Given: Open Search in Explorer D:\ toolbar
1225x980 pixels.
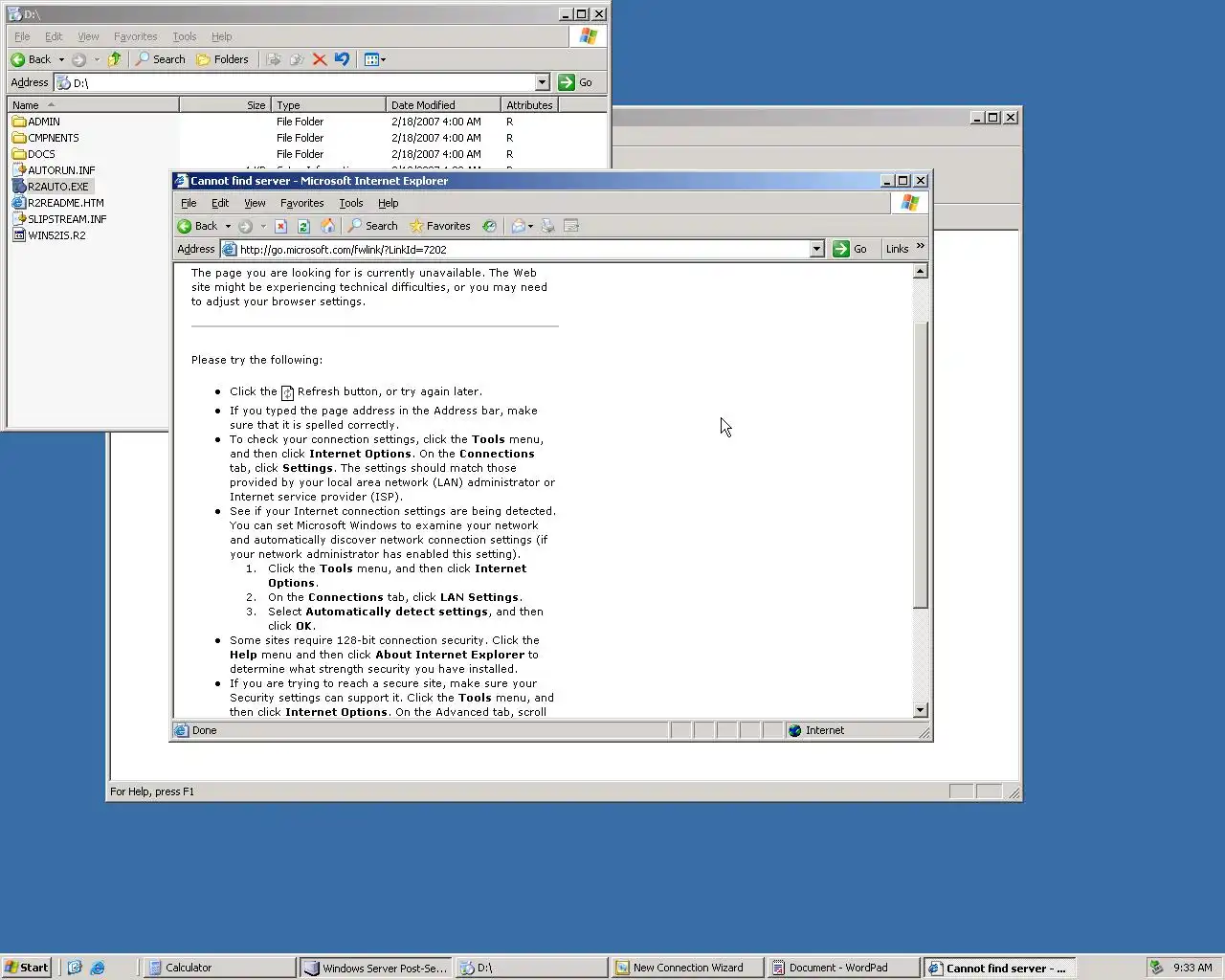Looking at the screenshot, I should pyautogui.click(x=160, y=59).
